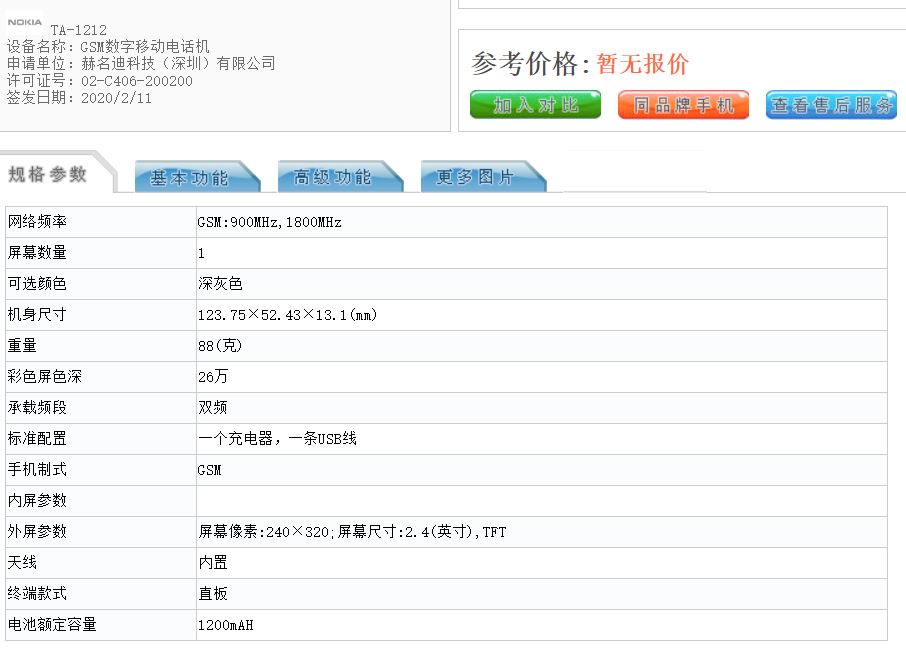Open 同品牌手机 orange button

683,105
